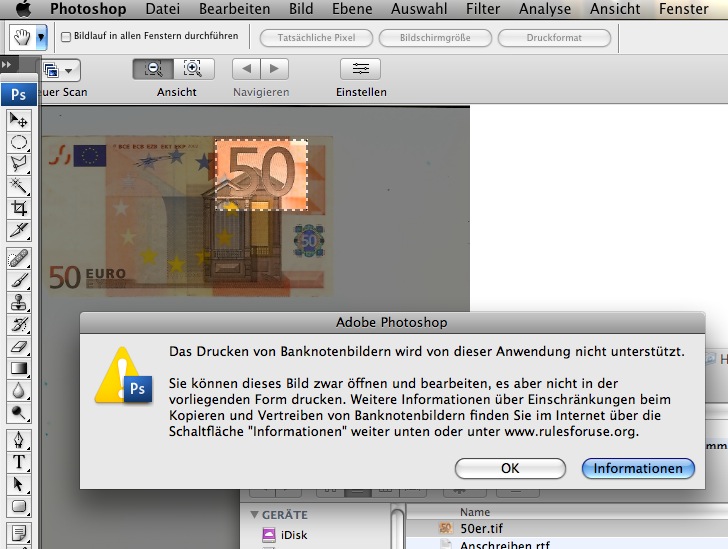Open the Auswahl menu
Screen dimensions: 728x549
(419, 9)
